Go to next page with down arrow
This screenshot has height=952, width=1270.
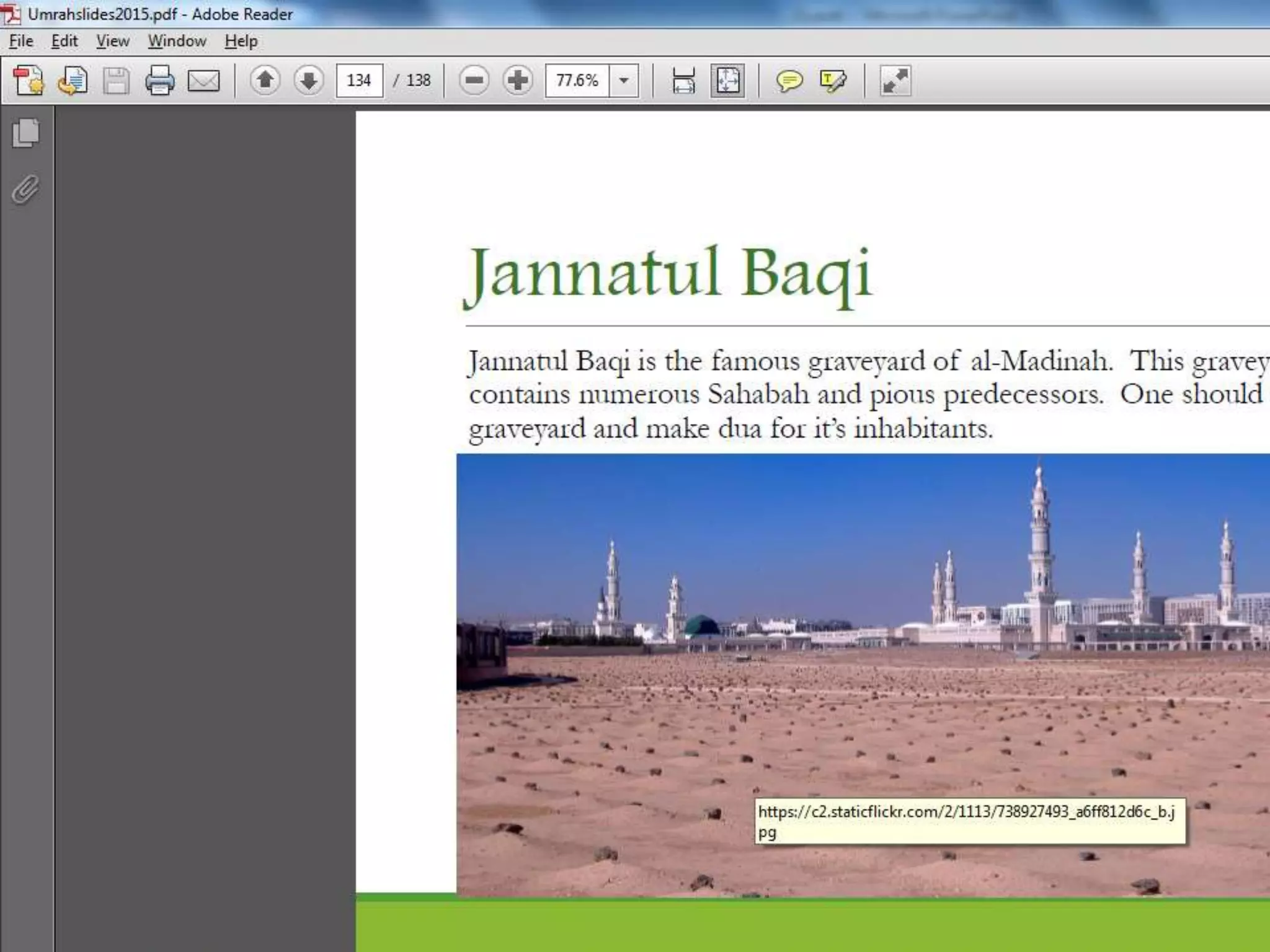tap(308, 81)
